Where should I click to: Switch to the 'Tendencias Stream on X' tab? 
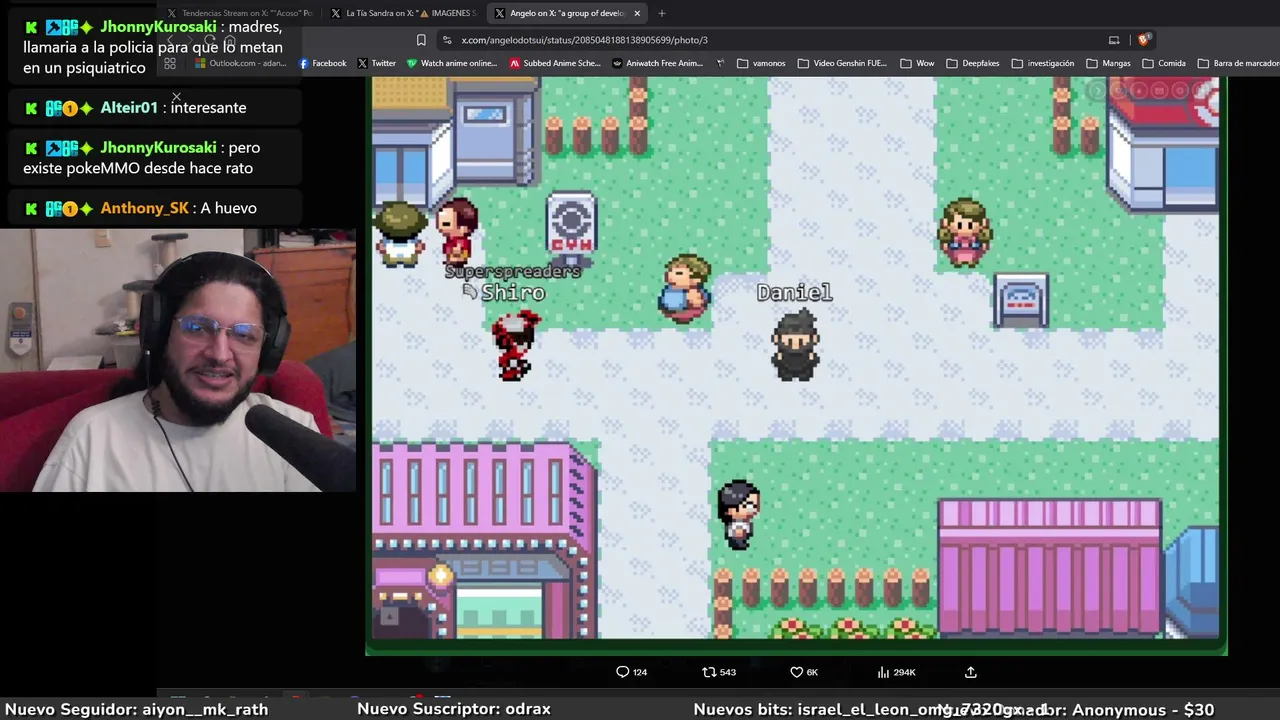click(x=239, y=13)
